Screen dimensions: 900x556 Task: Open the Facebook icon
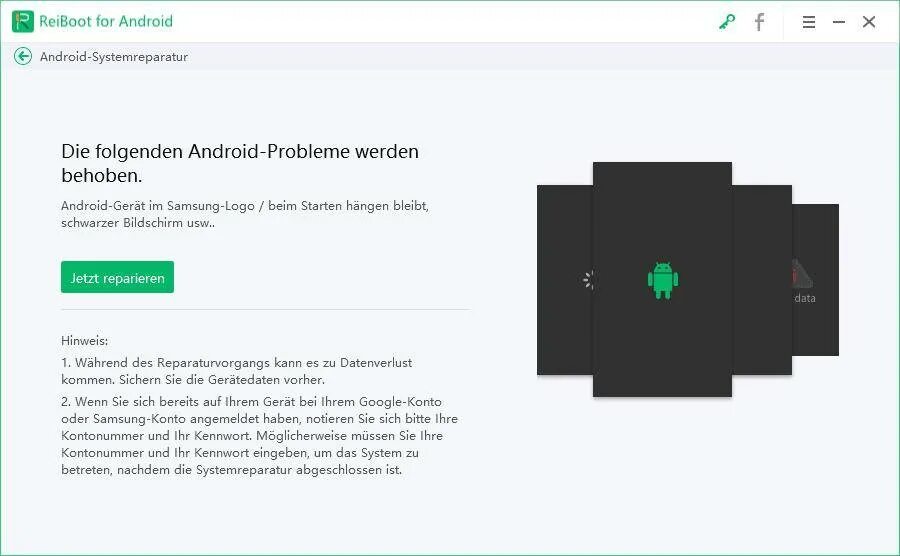click(759, 22)
